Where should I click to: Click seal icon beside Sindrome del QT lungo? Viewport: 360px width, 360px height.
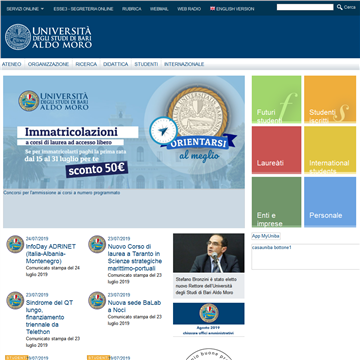tap(15, 300)
